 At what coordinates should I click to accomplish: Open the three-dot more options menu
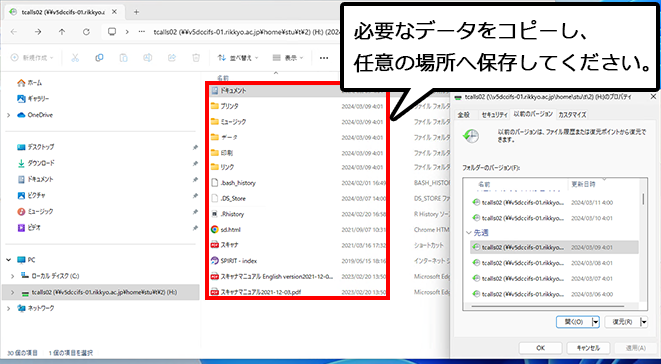(x=324, y=58)
